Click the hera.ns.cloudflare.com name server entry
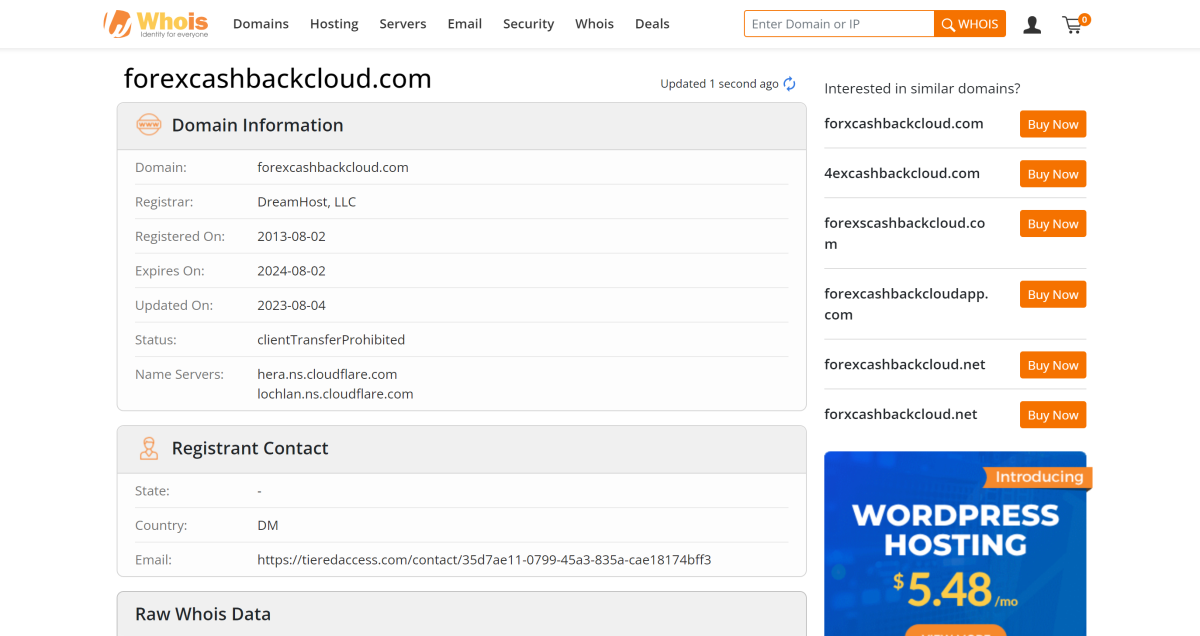The image size is (1200, 636). [326, 373]
